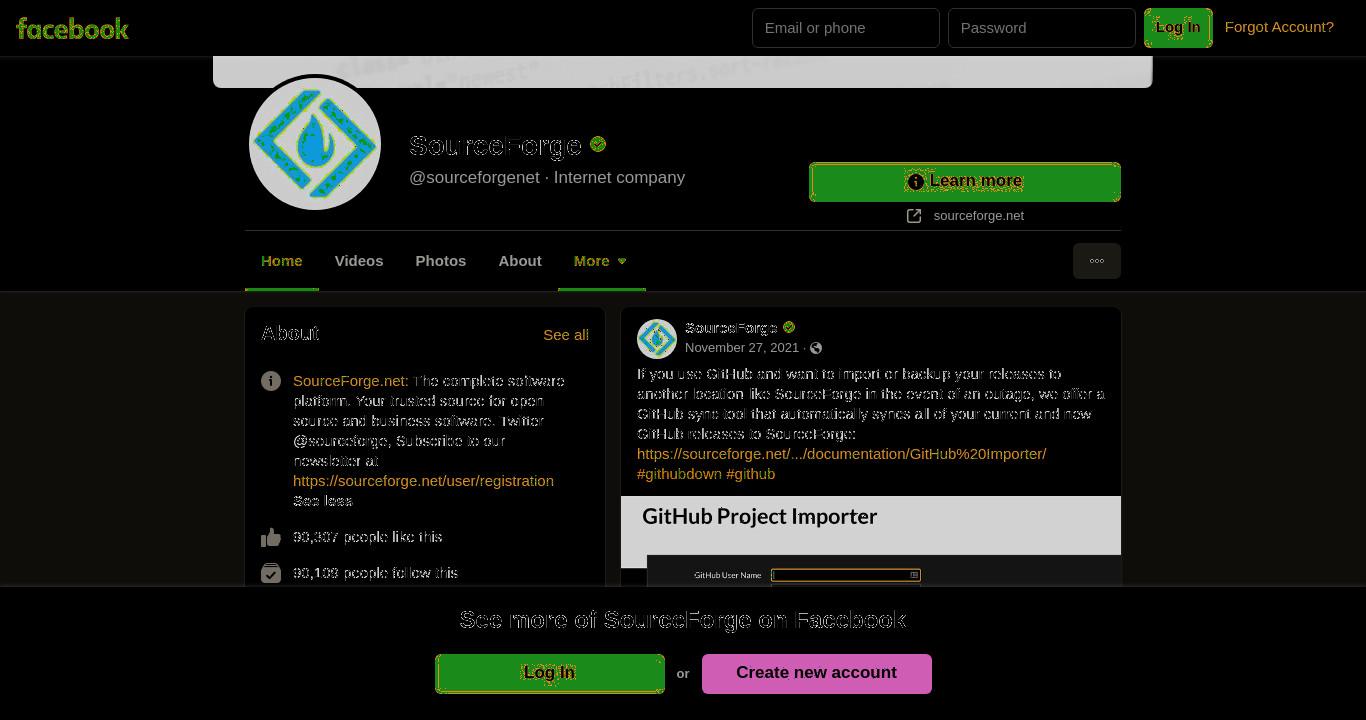Click the #github hashtag
The width and height of the screenshot is (1366, 720).
pos(751,474)
